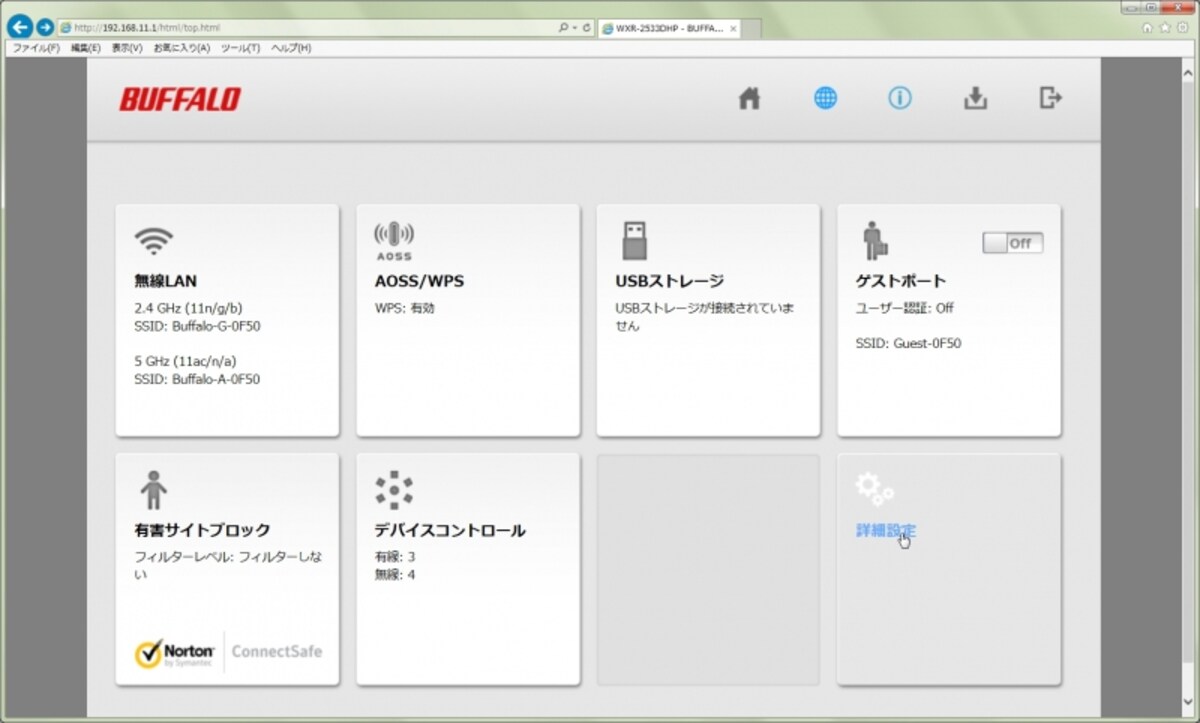This screenshot has width=1200, height=723.
Task: Refresh the page using reload icon
Action: [586, 28]
